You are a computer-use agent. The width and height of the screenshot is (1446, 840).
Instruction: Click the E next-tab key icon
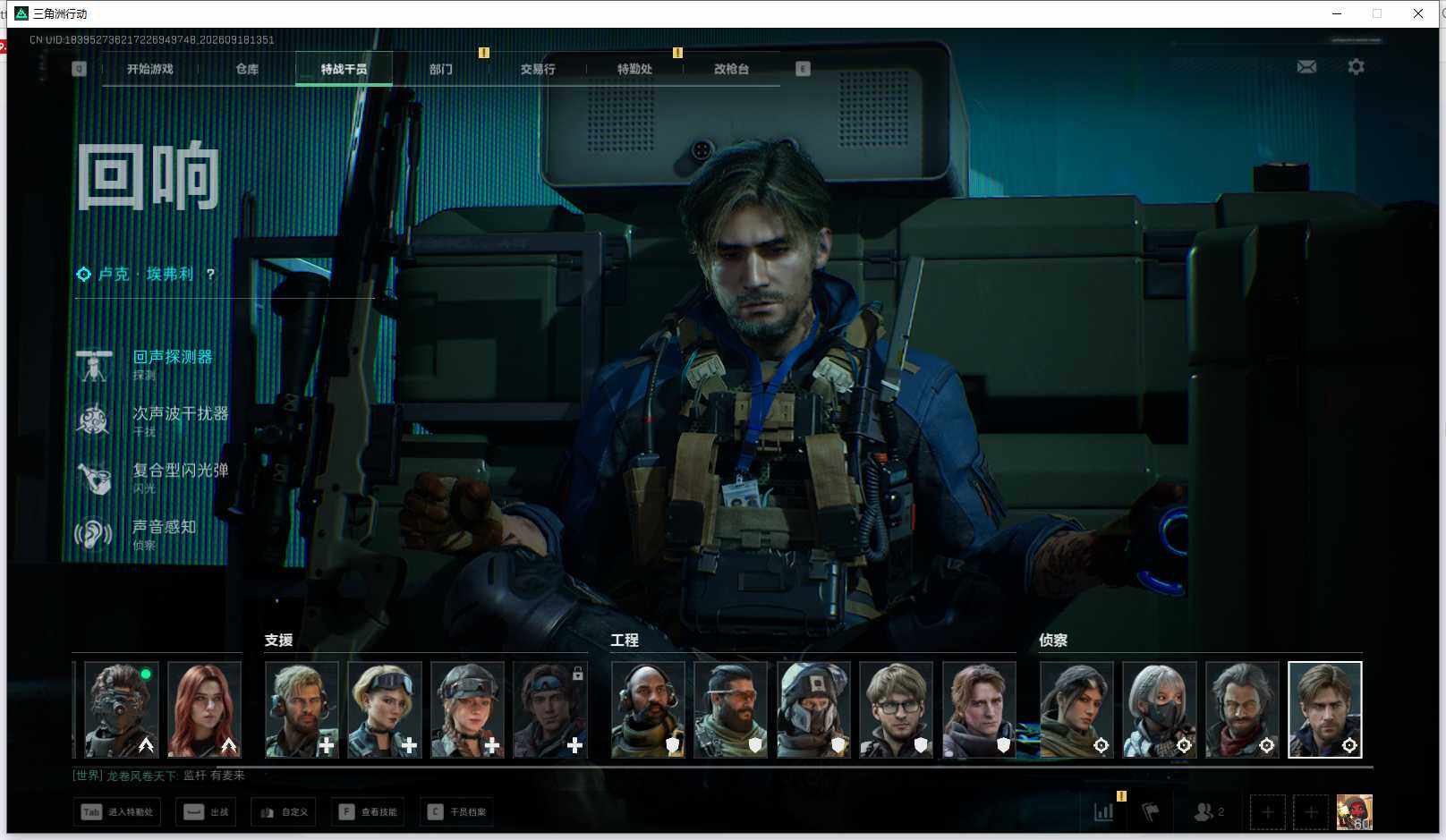(x=803, y=69)
